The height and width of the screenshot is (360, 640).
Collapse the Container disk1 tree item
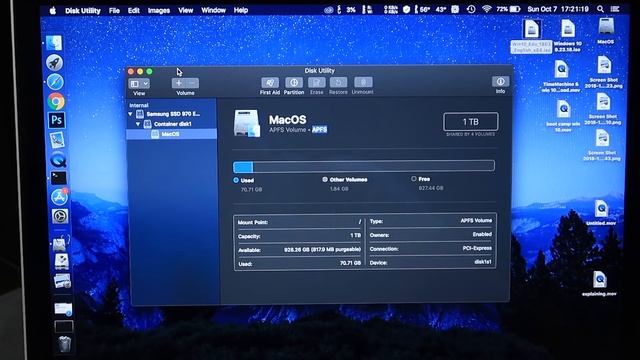tap(138, 124)
